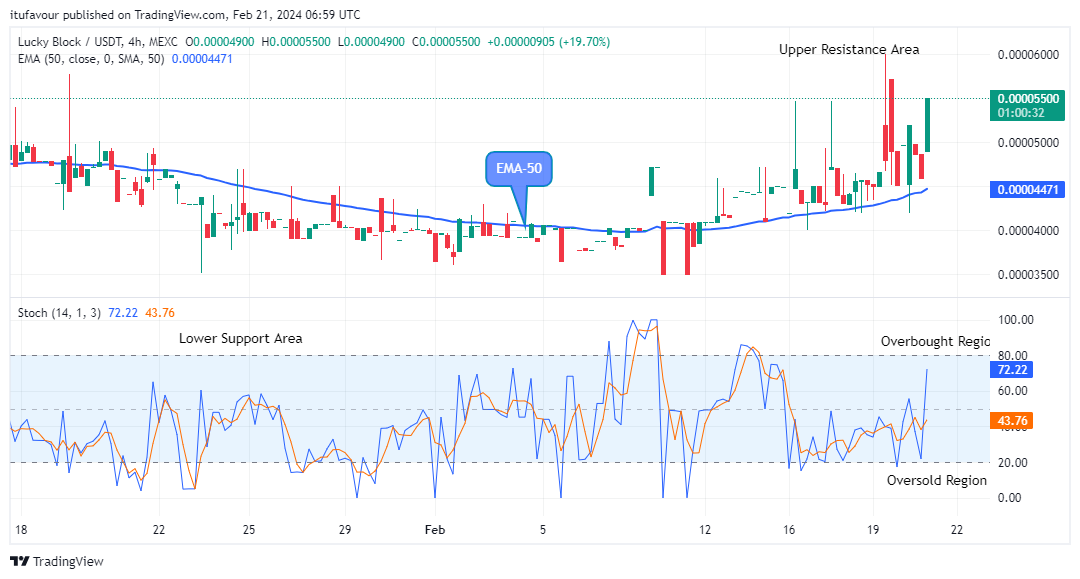Viewport: 1080px width, 579px height.
Task: Click the 60.00 level on Stoch axis
Action: coord(1012,391)
